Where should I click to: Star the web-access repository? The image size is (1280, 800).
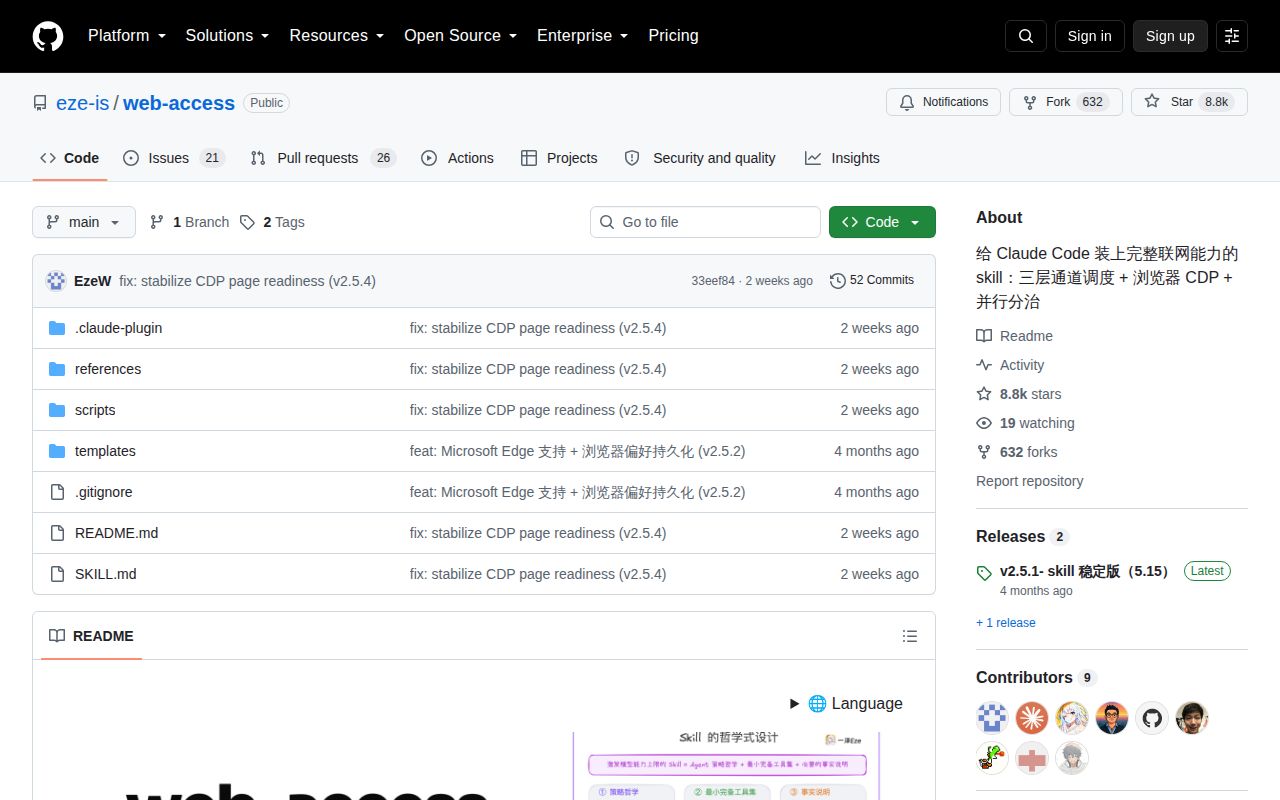(1189, 102)
